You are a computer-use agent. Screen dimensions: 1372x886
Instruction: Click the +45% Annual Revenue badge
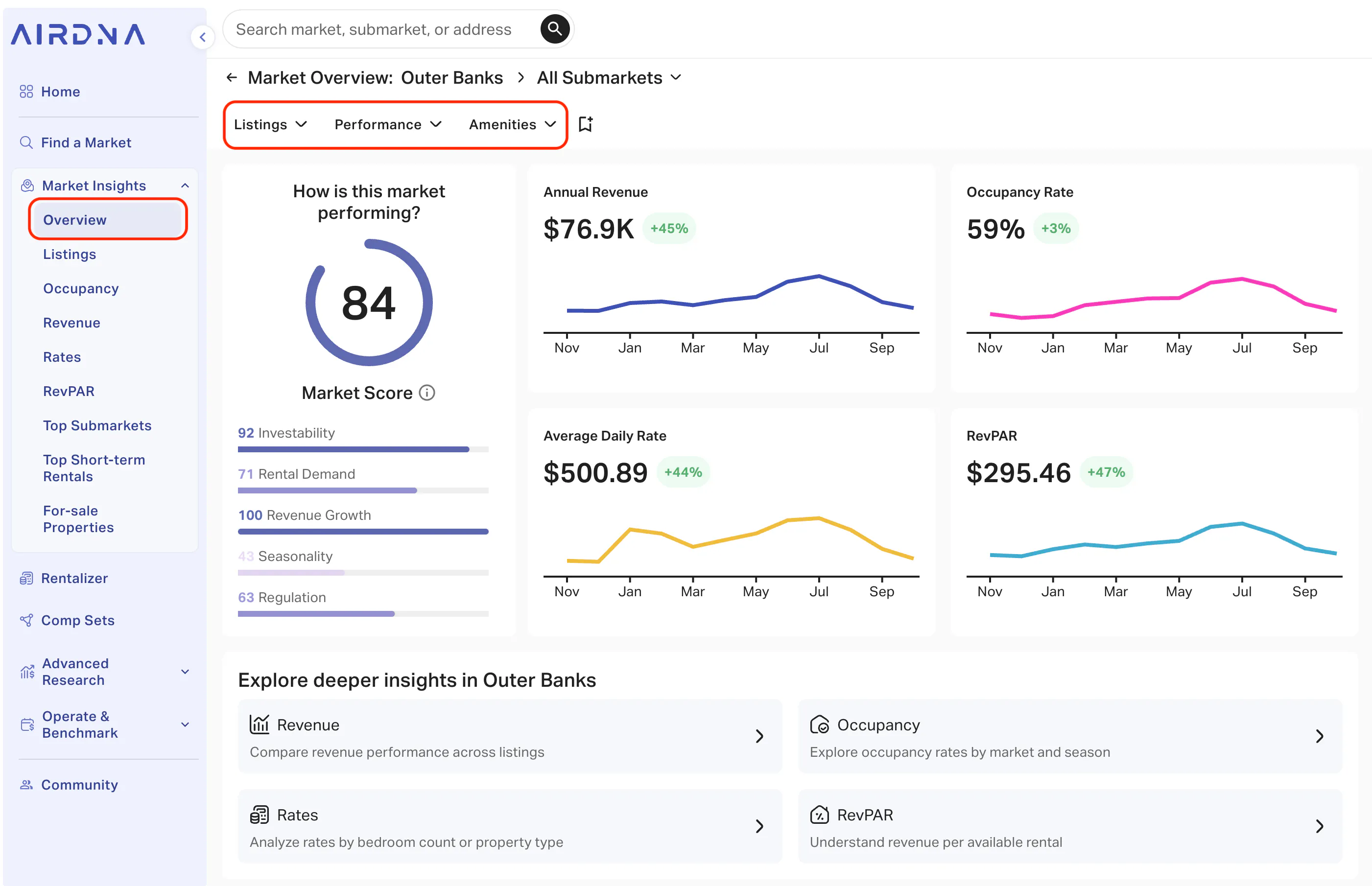[x=669, y=229]
